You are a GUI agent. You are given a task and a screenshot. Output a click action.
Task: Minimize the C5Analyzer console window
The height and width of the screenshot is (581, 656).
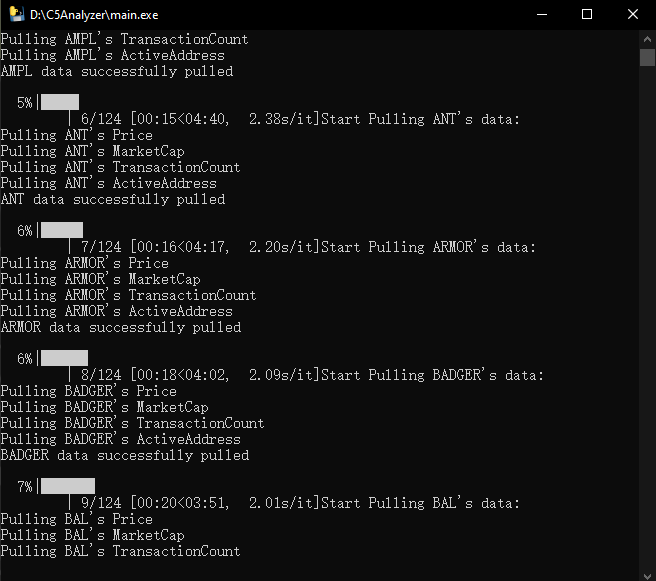(542, 14)
